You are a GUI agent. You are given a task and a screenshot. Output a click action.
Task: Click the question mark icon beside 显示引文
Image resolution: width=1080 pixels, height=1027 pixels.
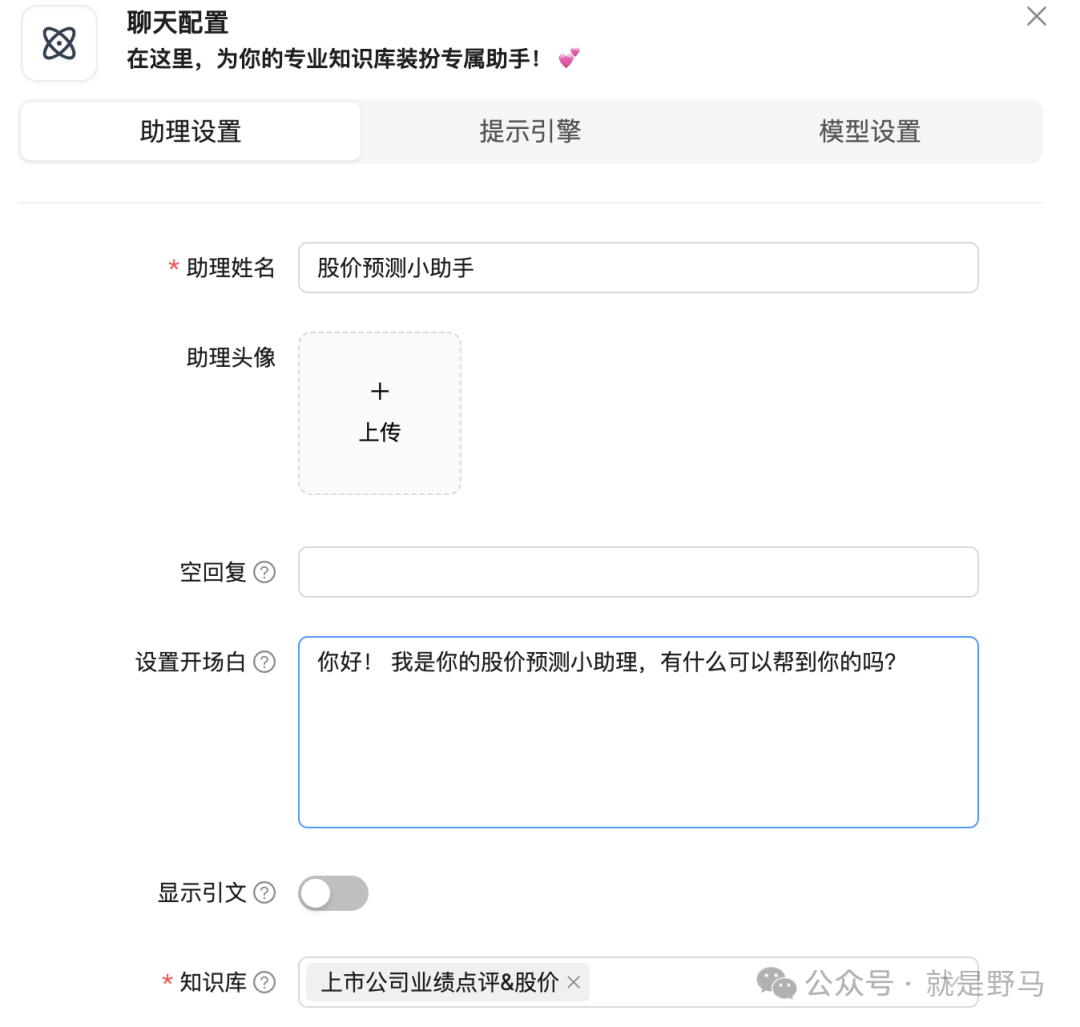[264, 893]
